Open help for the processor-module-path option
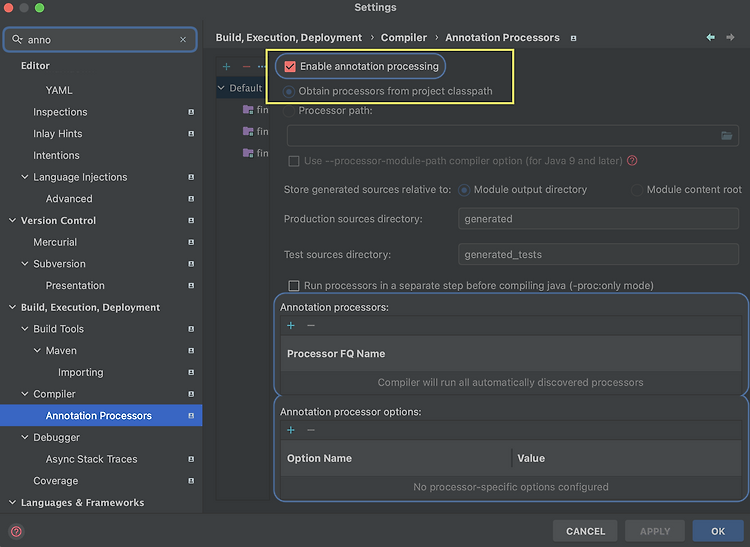 tap(632, 161)
